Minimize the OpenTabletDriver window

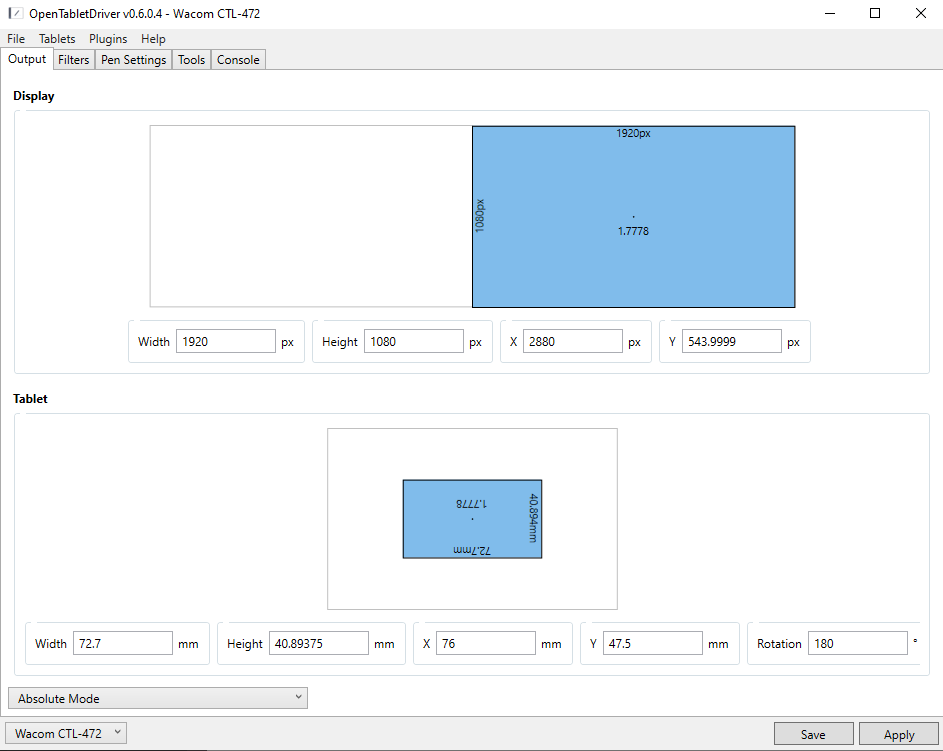click(830, 13)
